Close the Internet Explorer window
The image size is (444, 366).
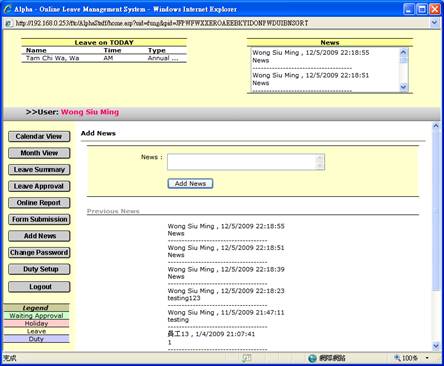435,9
